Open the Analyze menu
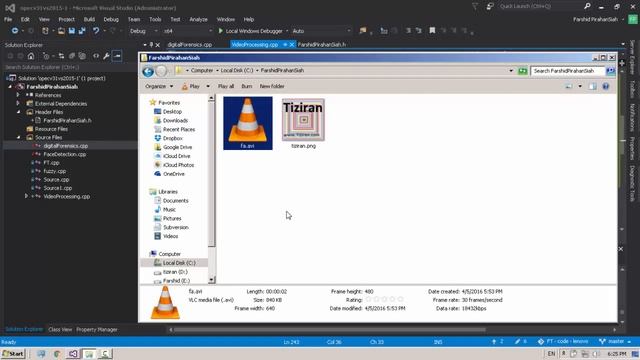 [x=198, y=20]
